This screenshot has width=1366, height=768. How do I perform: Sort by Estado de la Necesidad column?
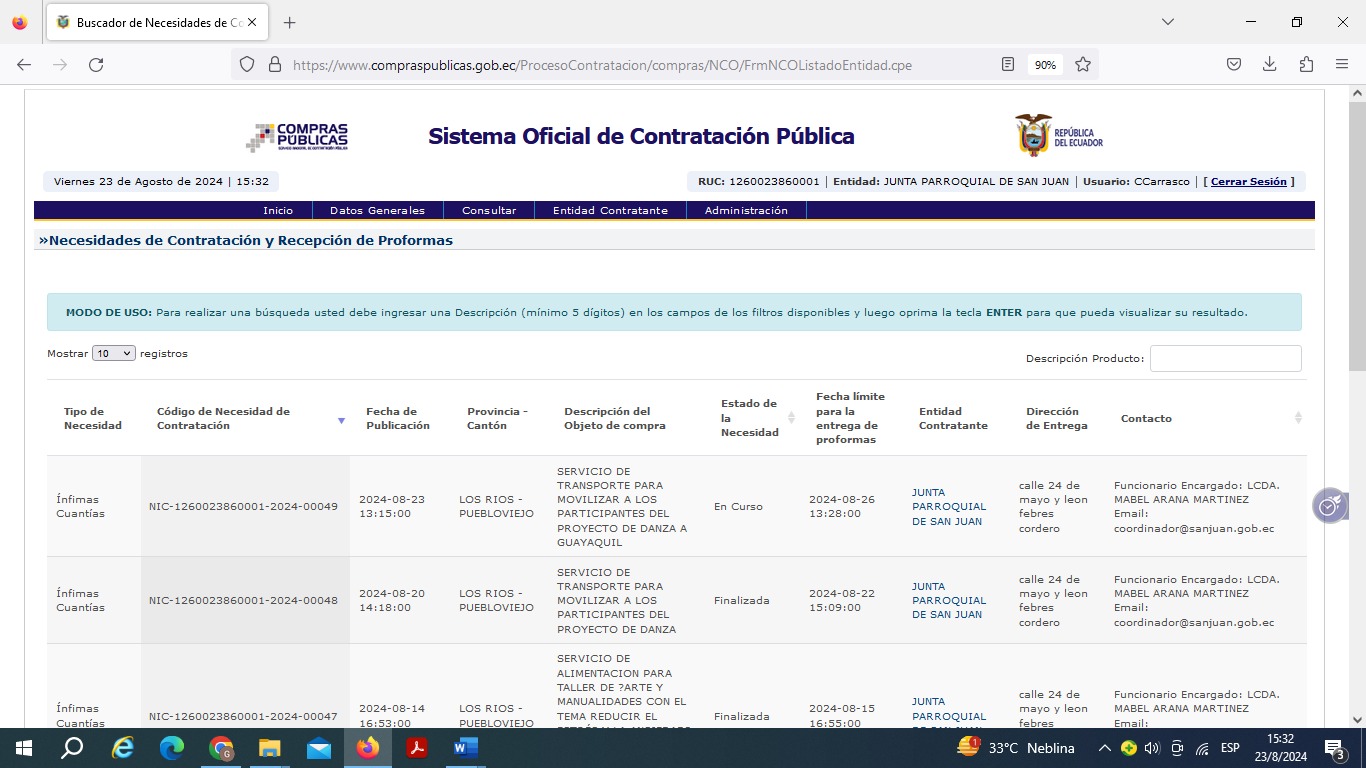coord(791,418)
